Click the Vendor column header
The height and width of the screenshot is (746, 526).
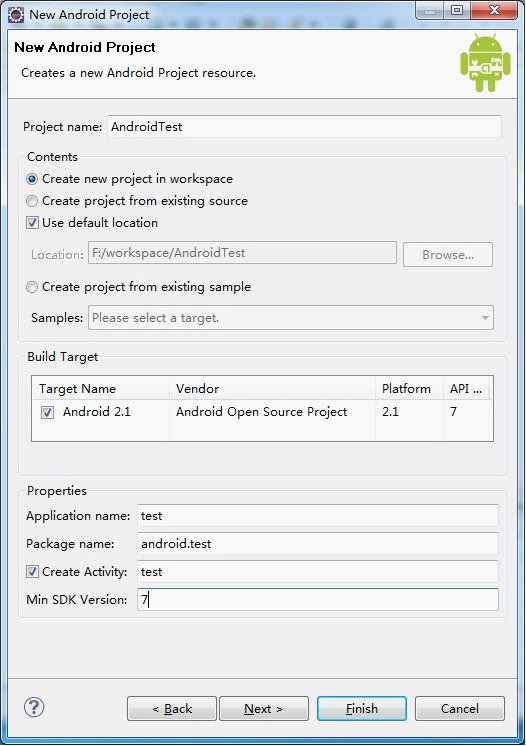pyautogui.click(x=273, y=389)
